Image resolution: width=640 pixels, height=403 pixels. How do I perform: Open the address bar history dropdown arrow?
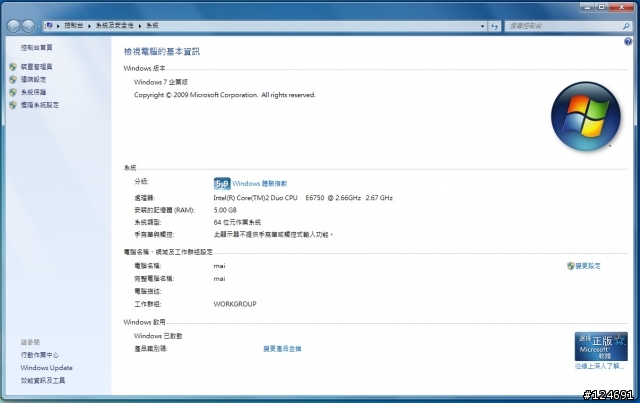pyautogui.click(x=482, y=26)
